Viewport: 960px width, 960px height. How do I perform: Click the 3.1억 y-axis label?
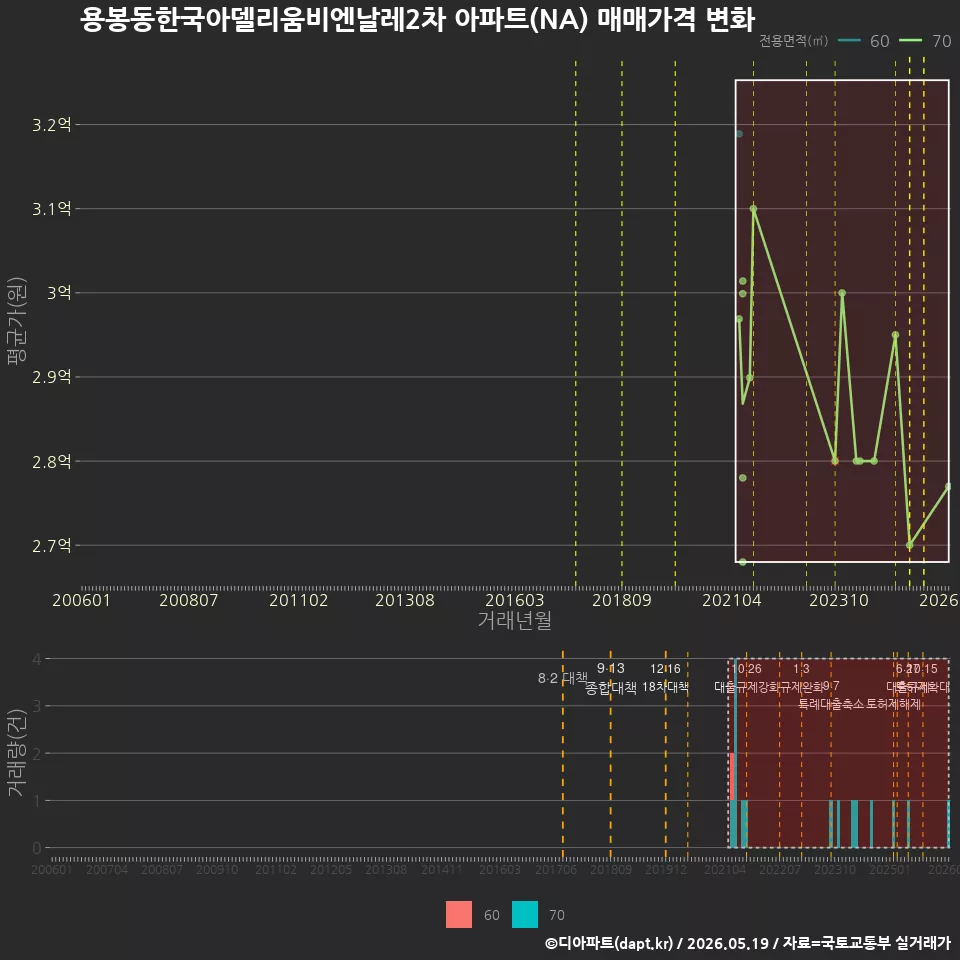51,209
